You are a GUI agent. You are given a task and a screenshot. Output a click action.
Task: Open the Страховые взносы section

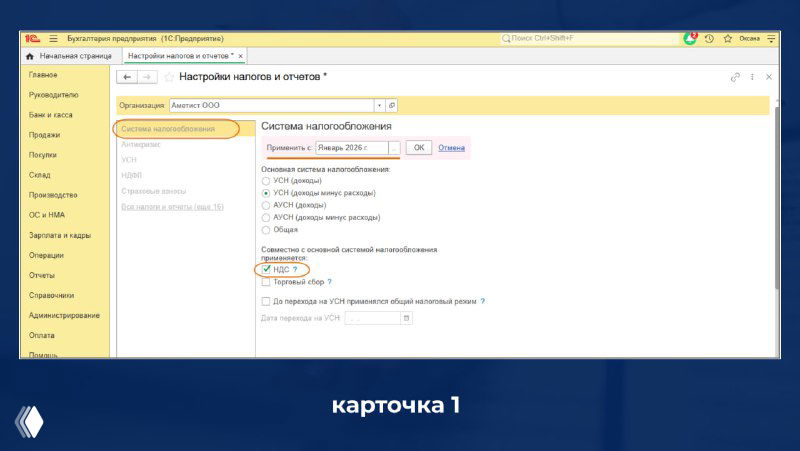154,191
